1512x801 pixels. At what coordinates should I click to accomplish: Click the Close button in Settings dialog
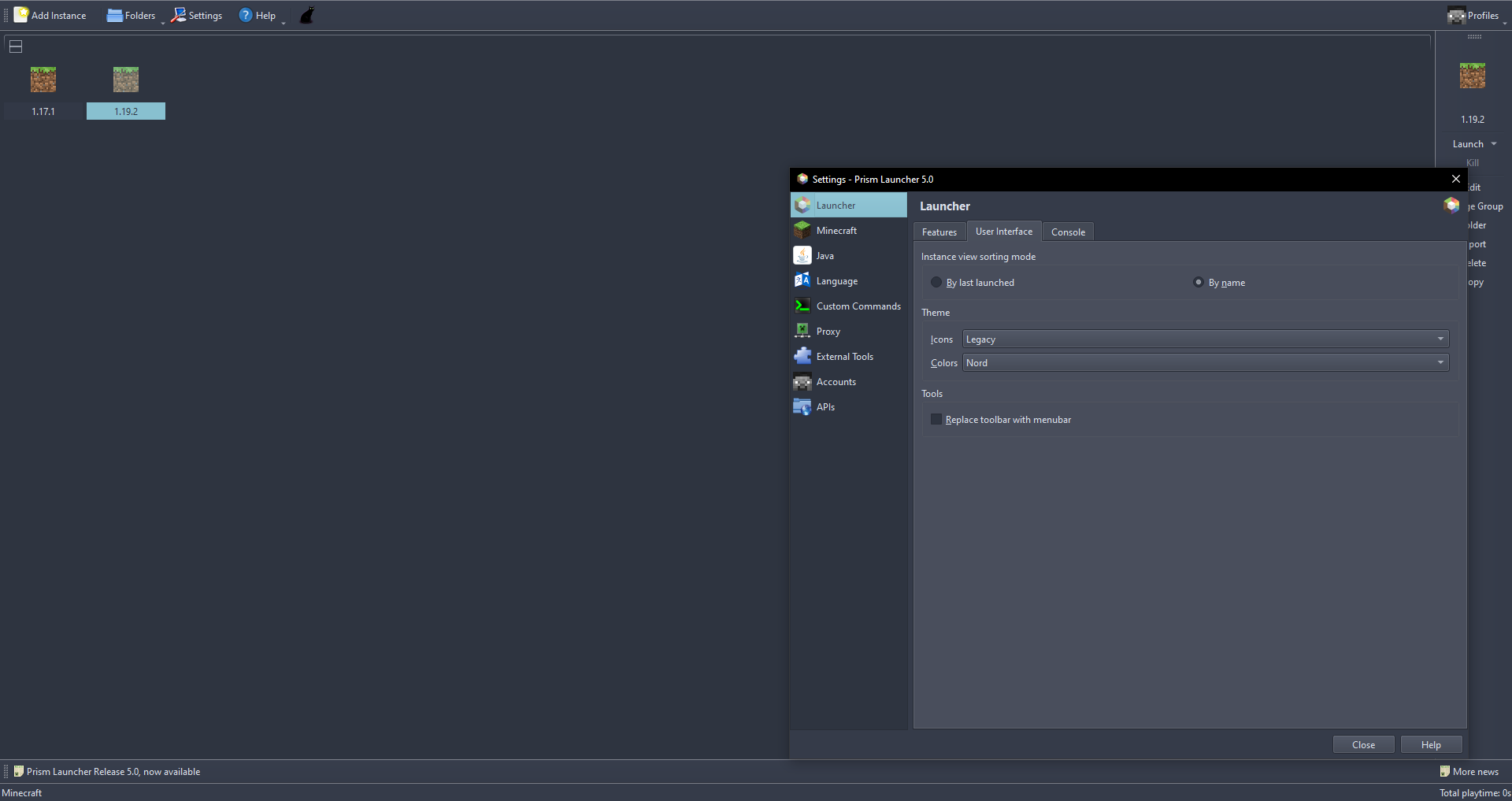1363,744
